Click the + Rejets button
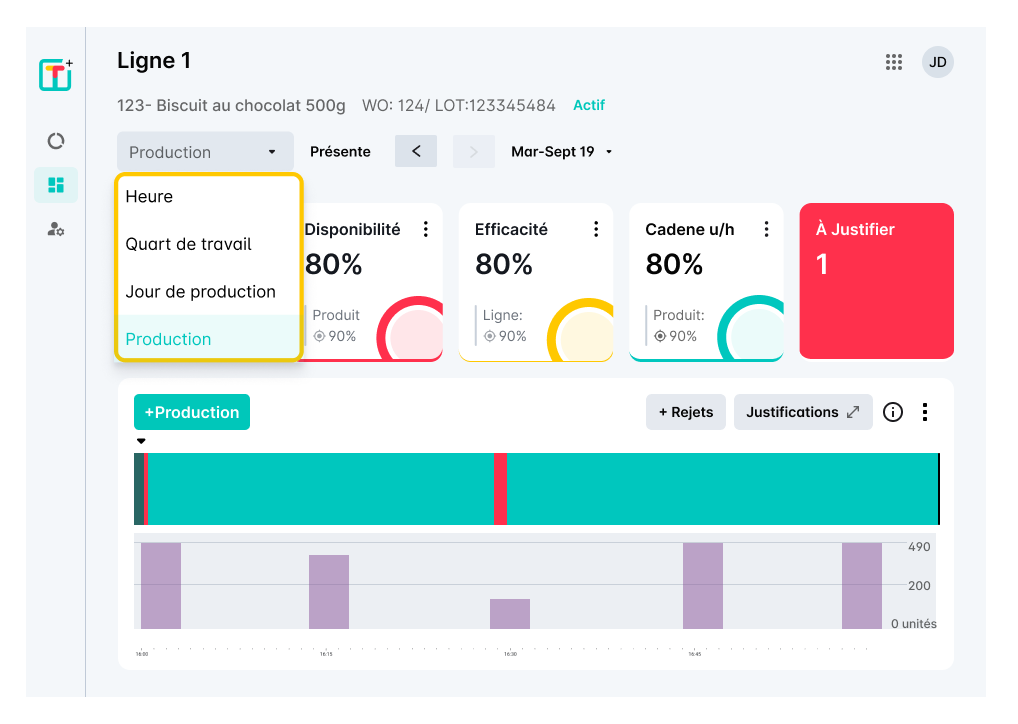 pos(686,412)
